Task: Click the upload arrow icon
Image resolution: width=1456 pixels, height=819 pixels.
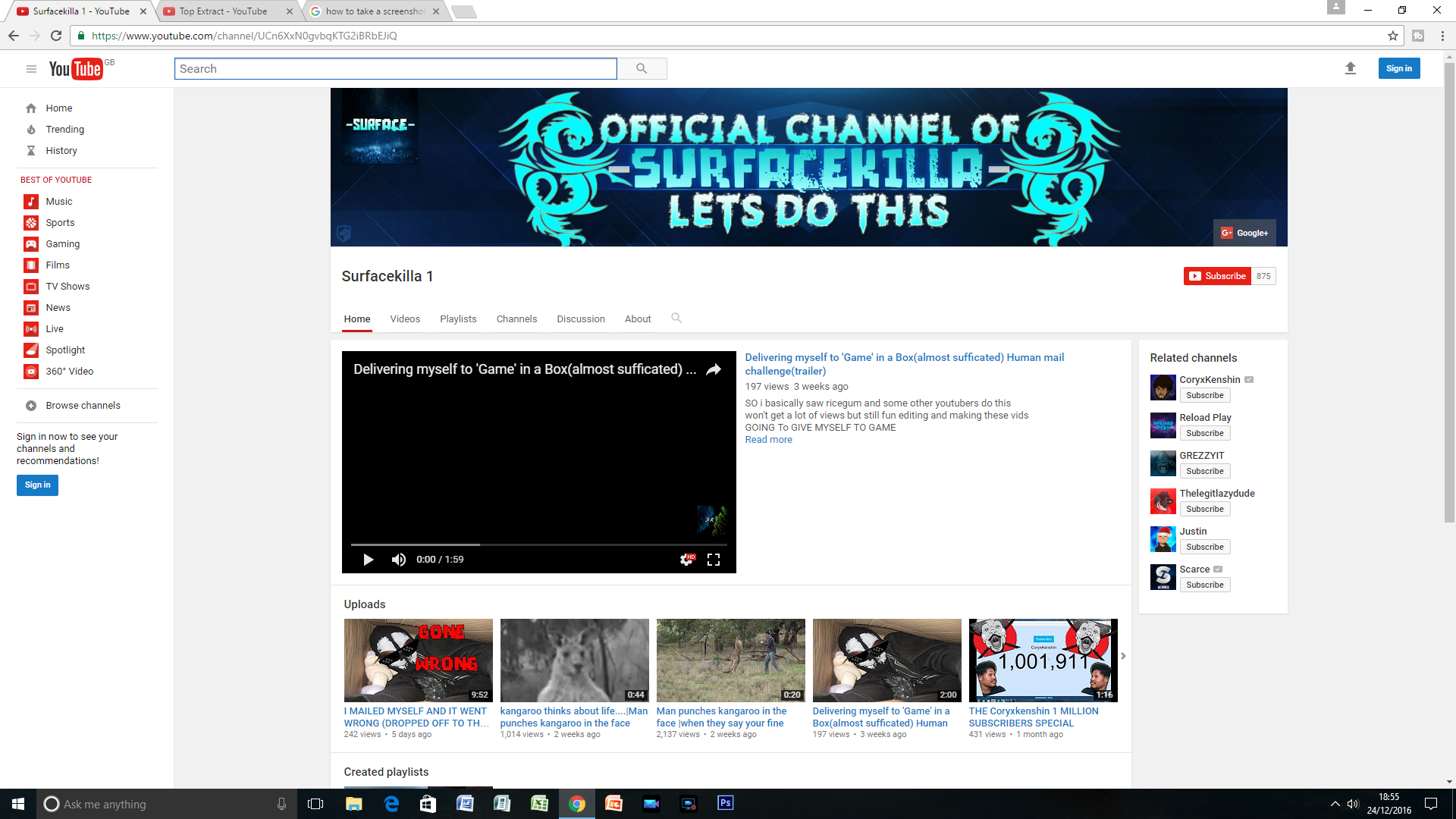Action: 1350,68
